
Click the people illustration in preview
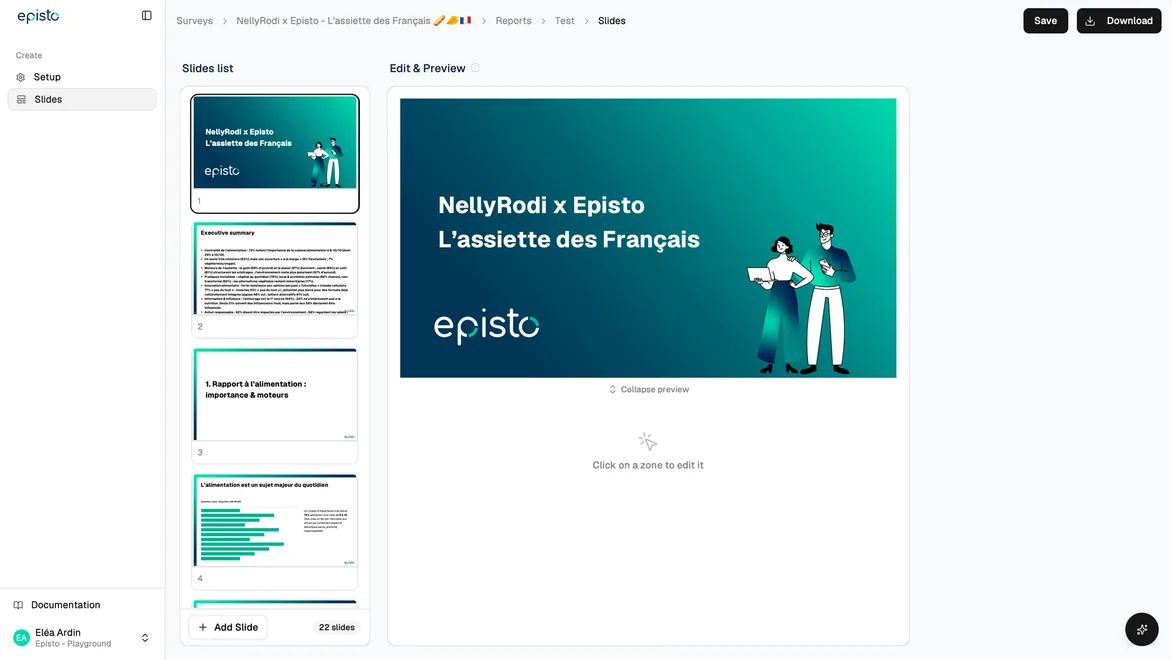801,298
